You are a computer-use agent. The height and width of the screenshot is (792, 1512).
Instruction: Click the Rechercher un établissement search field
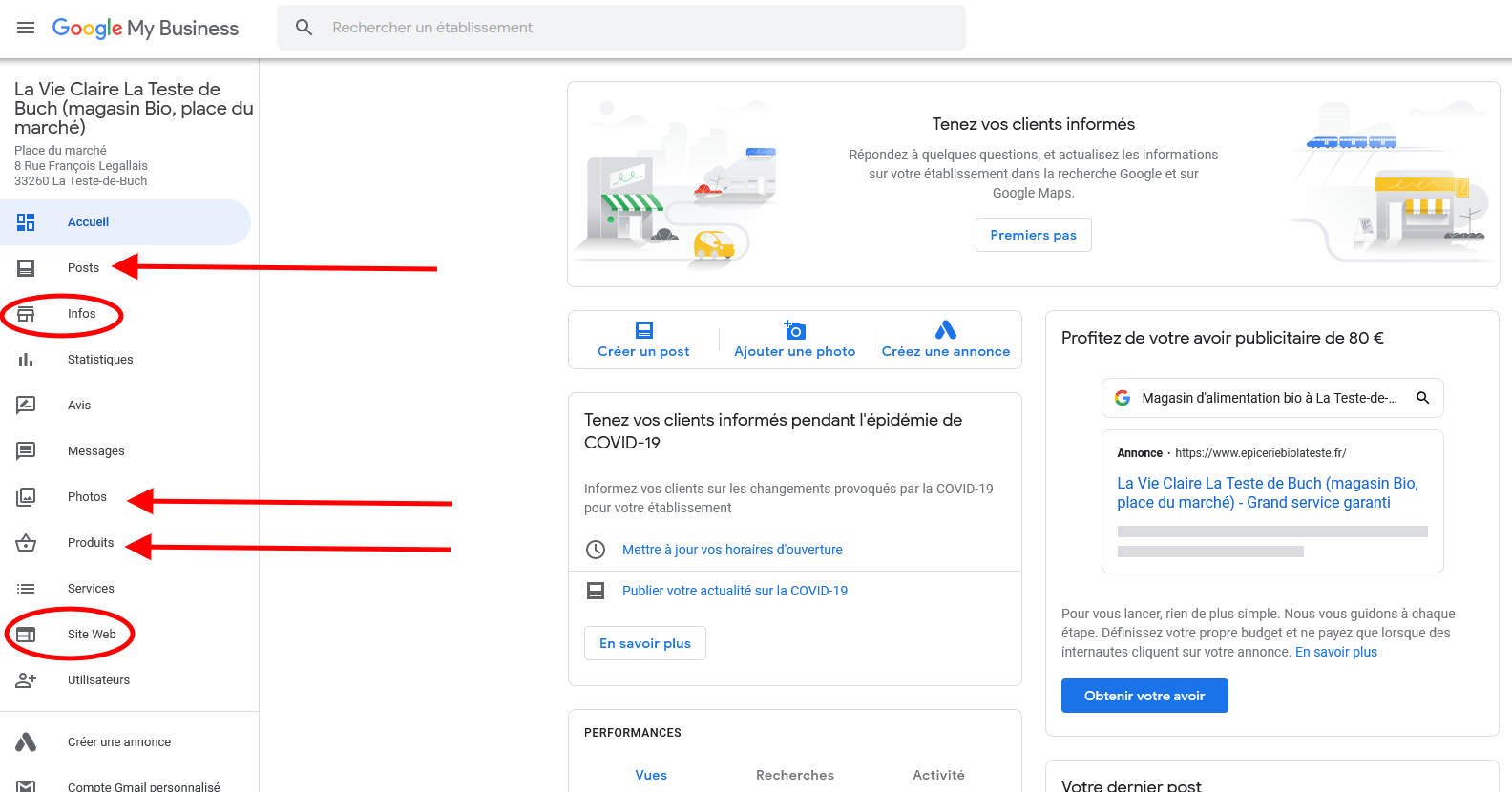[x=621, y=28]
